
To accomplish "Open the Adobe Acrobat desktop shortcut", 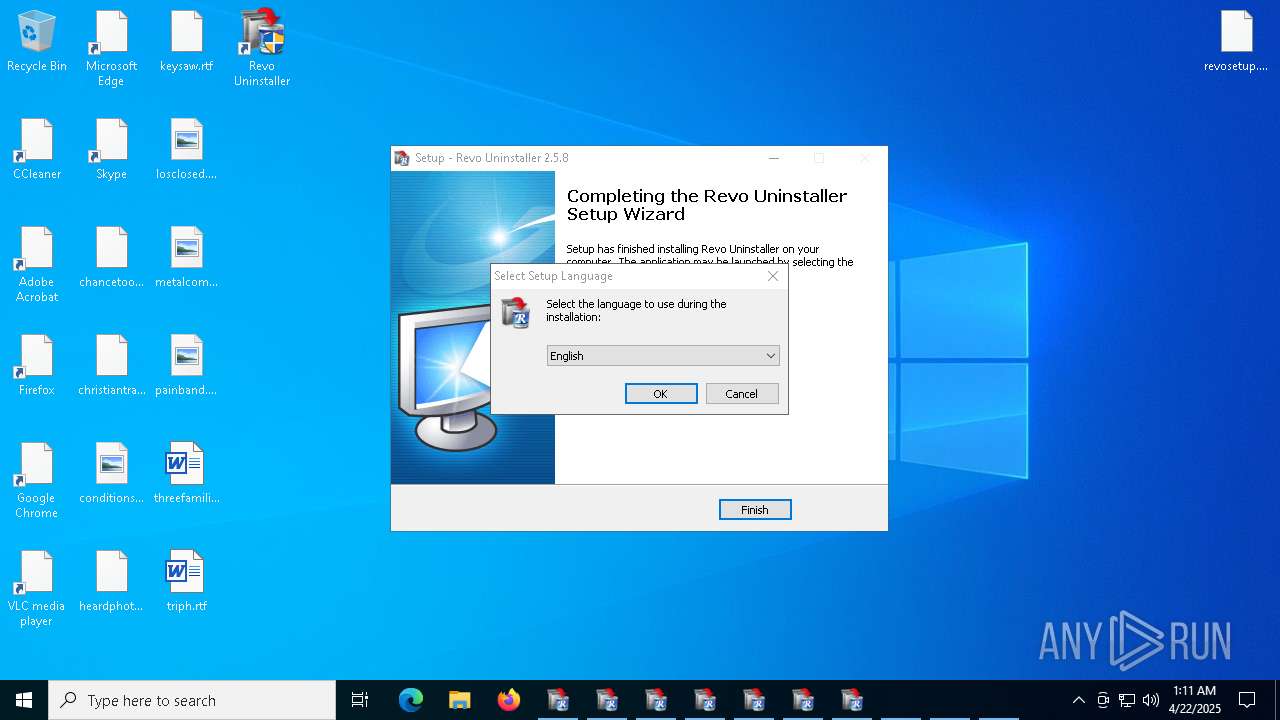I will coord(37,265).
